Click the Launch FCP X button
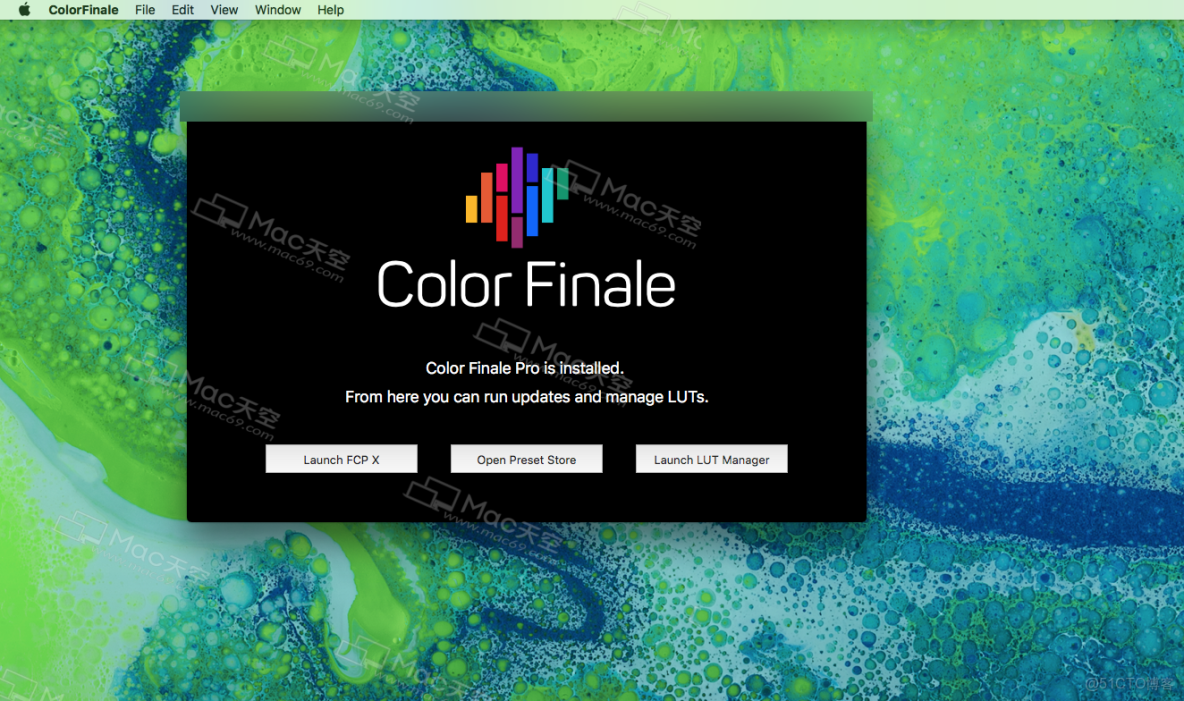 coord(341,459)
